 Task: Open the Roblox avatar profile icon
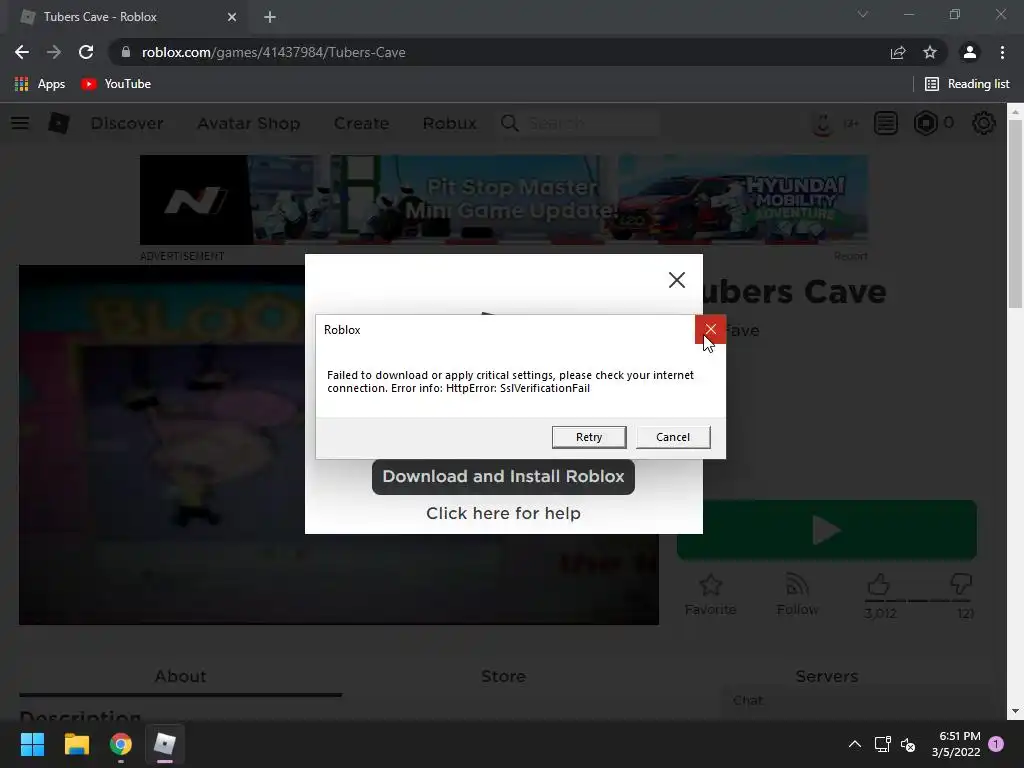822,123
